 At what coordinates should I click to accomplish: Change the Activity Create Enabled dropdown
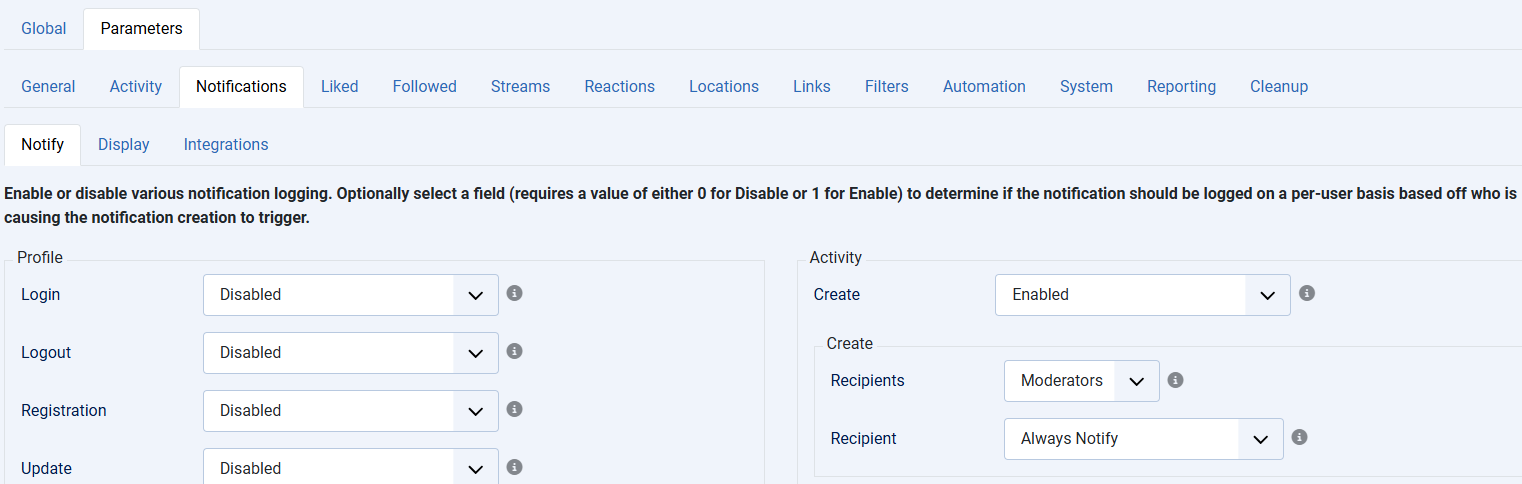pyautogui.click(x=1143, y=295)
